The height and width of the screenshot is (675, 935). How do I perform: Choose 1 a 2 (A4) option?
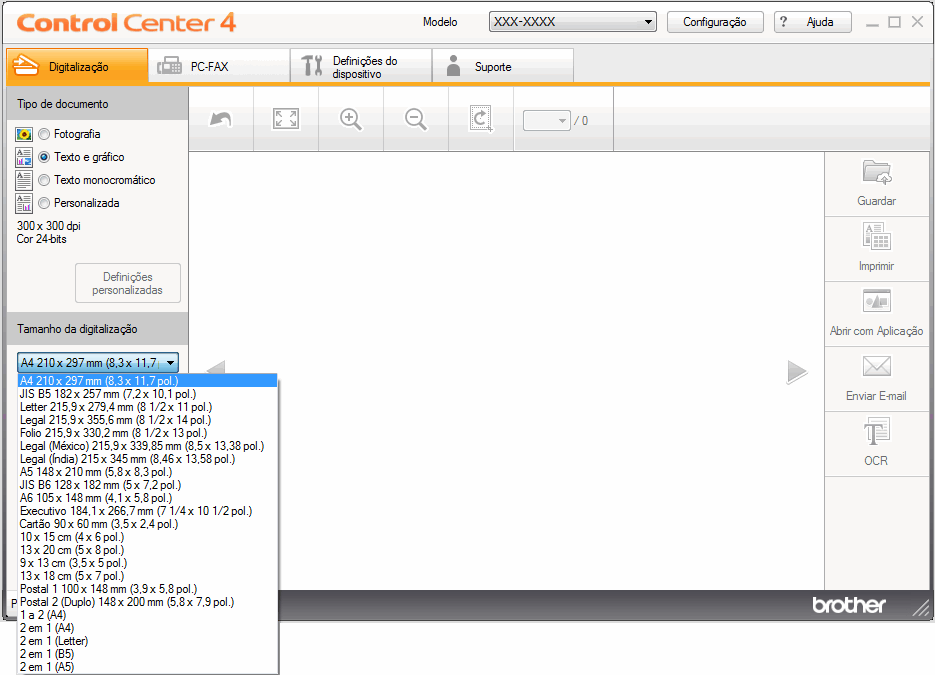(148, 615)
